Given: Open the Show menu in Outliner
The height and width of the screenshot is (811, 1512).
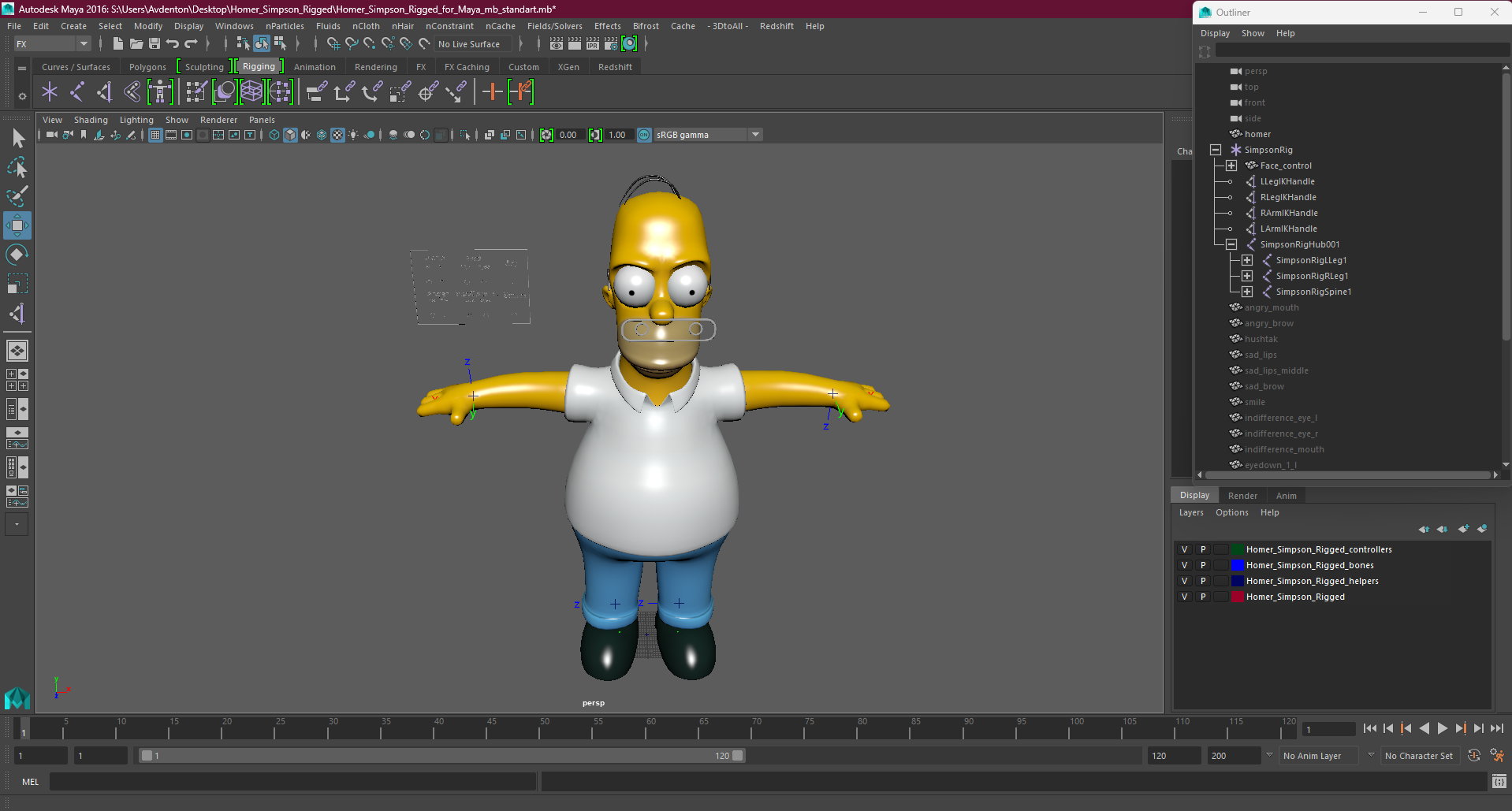Looking at the screenshot, I should [x=1253, y=33].
